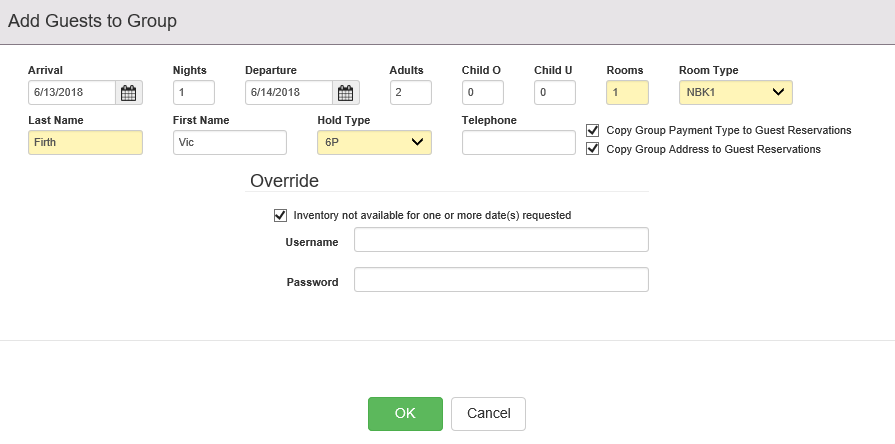The height and width of the screenshot is (444, 895).
Task: Select the Nights input field
Action: pos(193,93)
